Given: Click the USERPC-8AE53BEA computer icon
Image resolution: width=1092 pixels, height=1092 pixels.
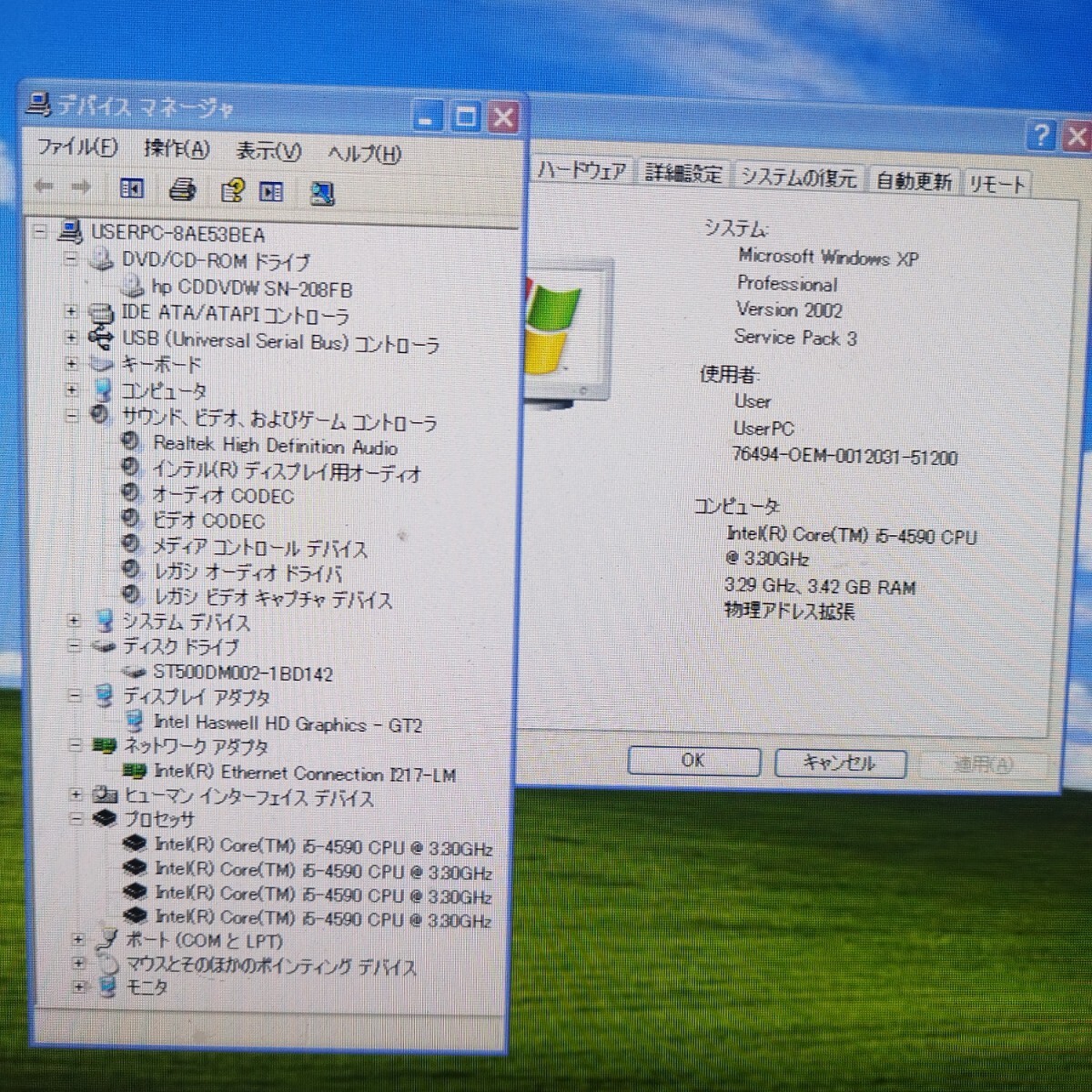Looking at the screenshot, I should [x=71, y=232].
